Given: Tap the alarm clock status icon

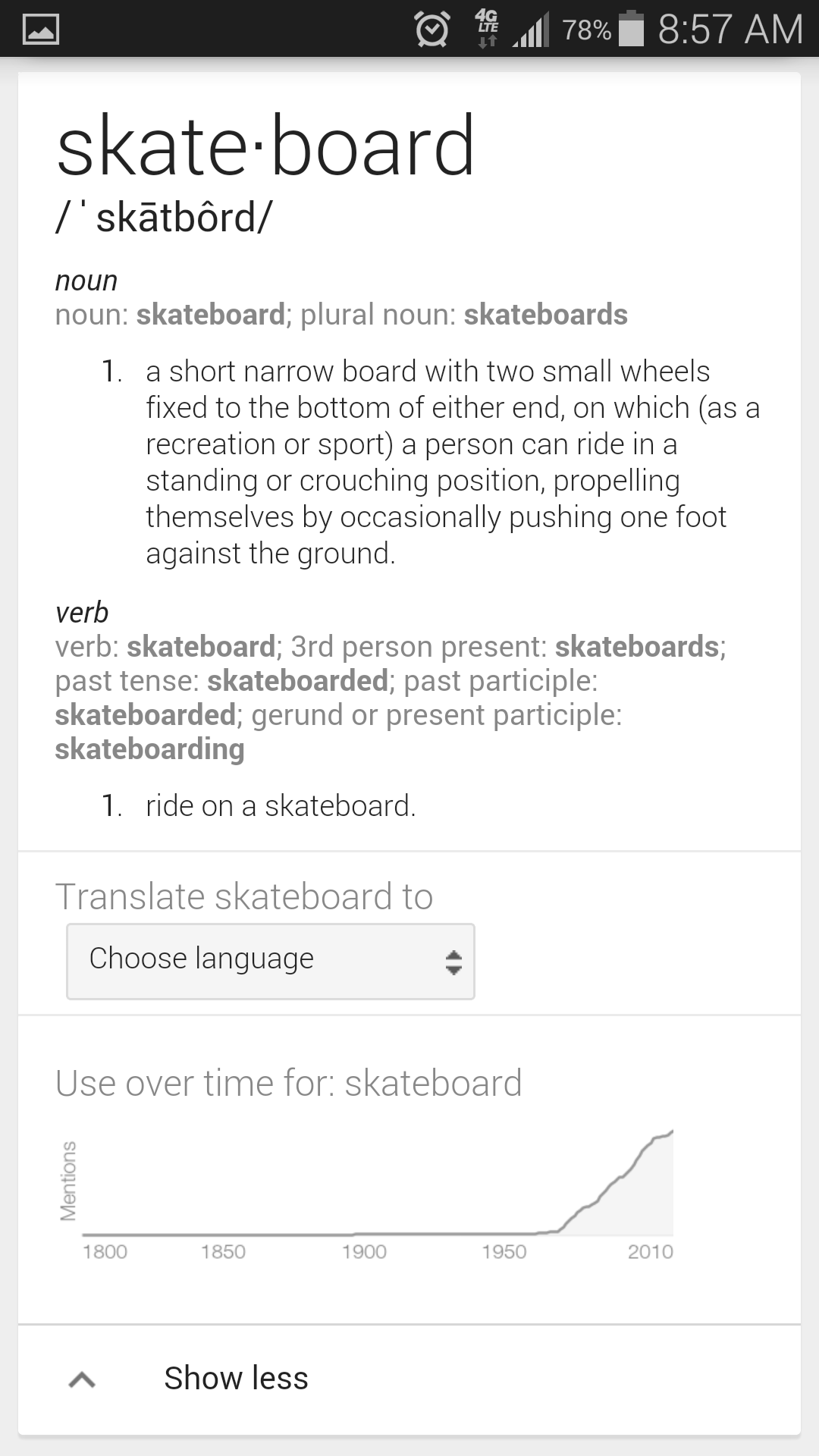Looking at the screenshot, I should 431,30.
